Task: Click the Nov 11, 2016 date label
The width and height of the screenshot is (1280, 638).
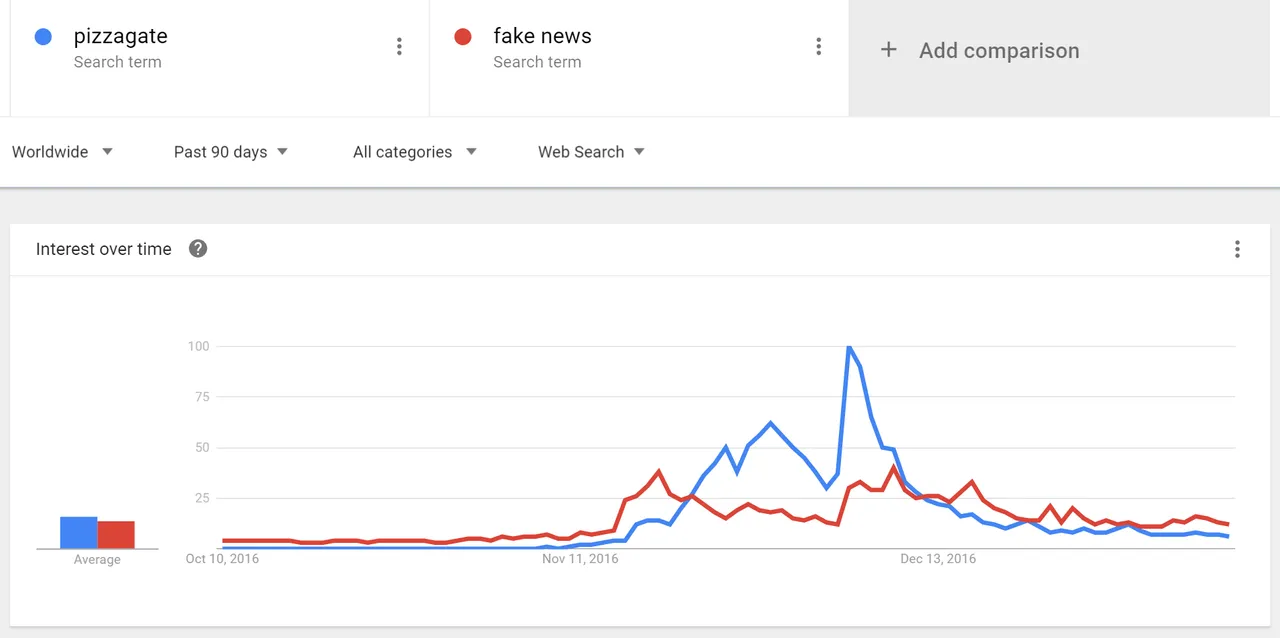Action: point(580,559)
